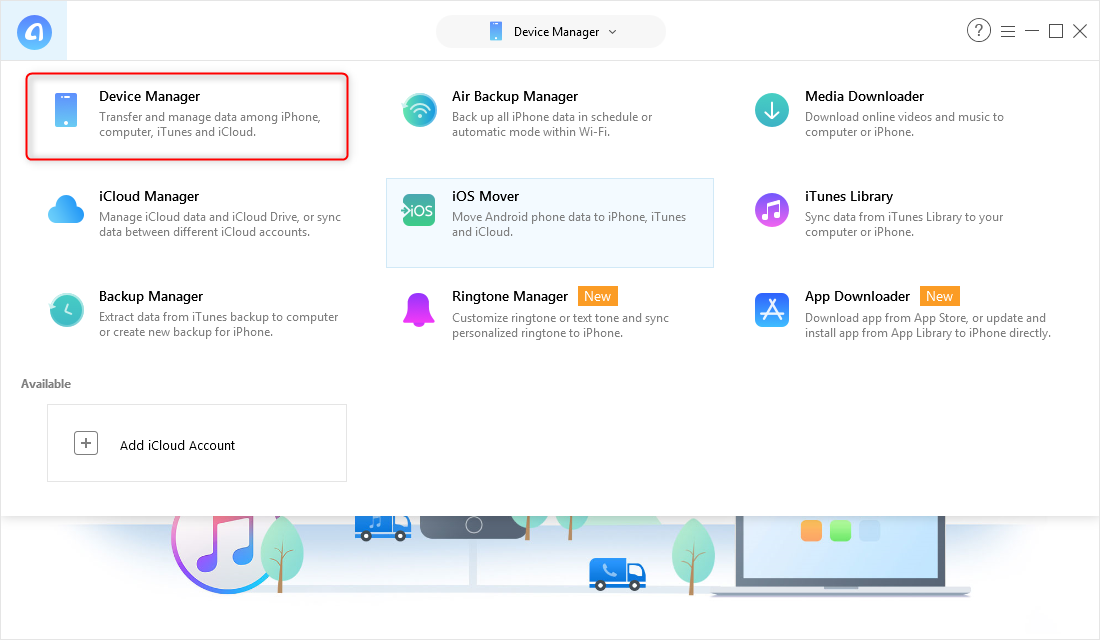The height and width of the screenshot is (640, 1100).
Task: Open App Downloader
Action: 857,296
